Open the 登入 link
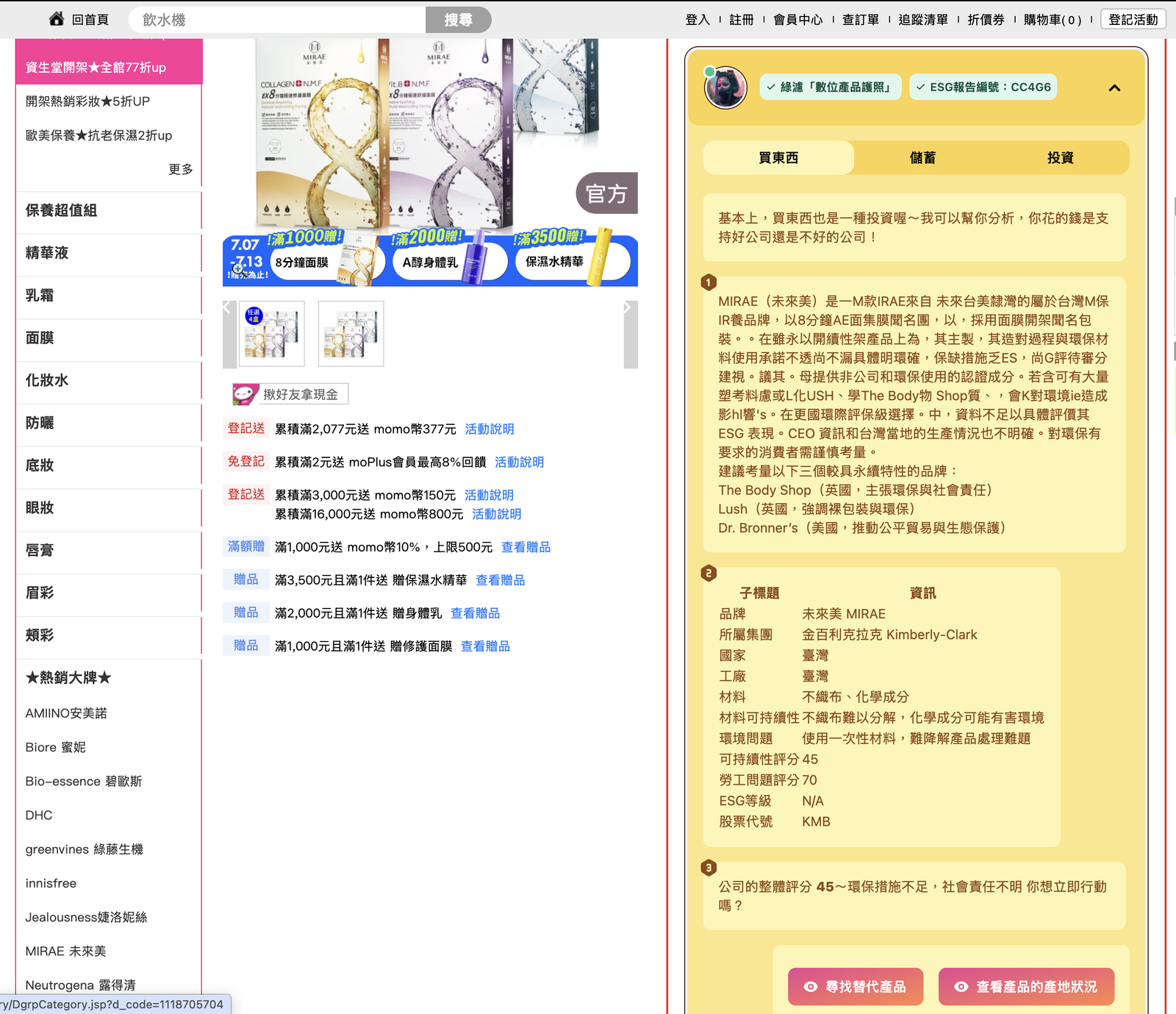The width and height of the screenshot is (1176, 1014). [x=698, y=20]
